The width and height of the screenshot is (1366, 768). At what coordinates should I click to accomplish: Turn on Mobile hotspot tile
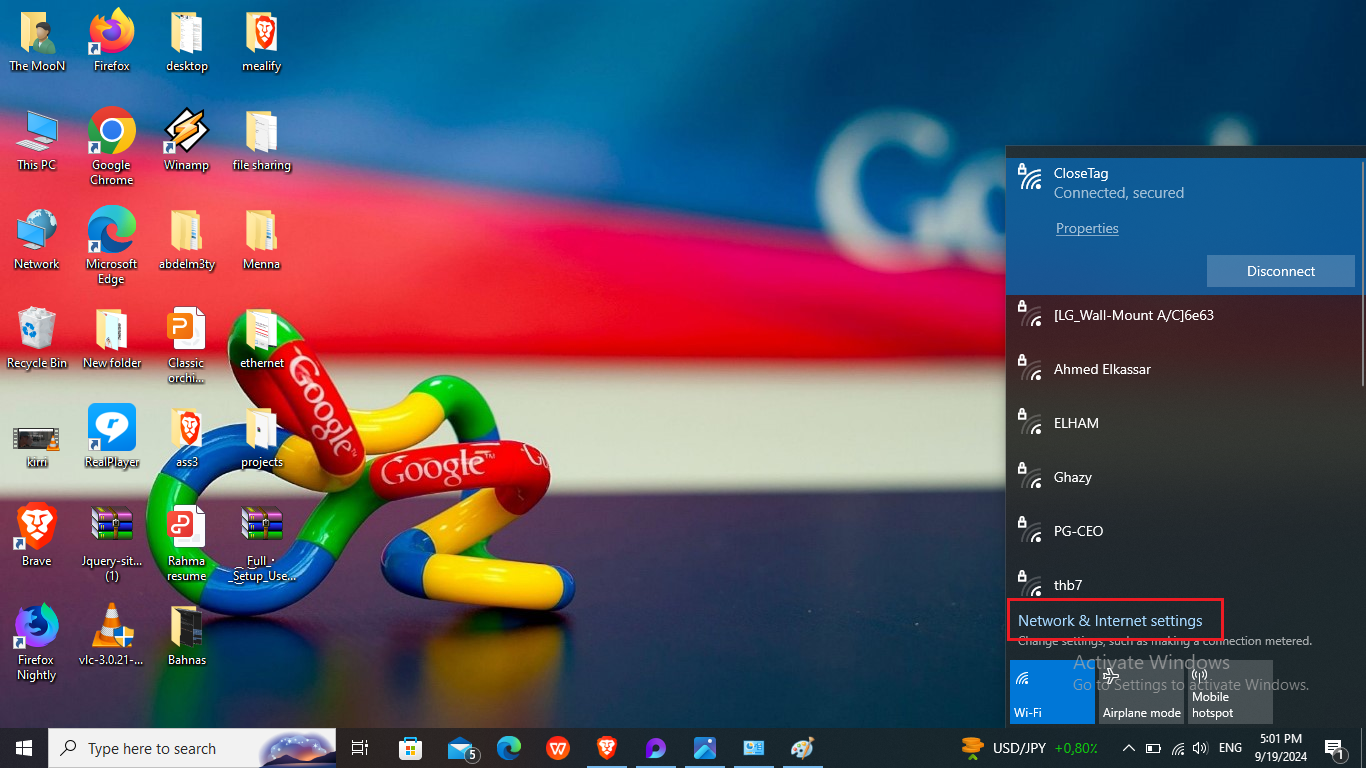1230,692
